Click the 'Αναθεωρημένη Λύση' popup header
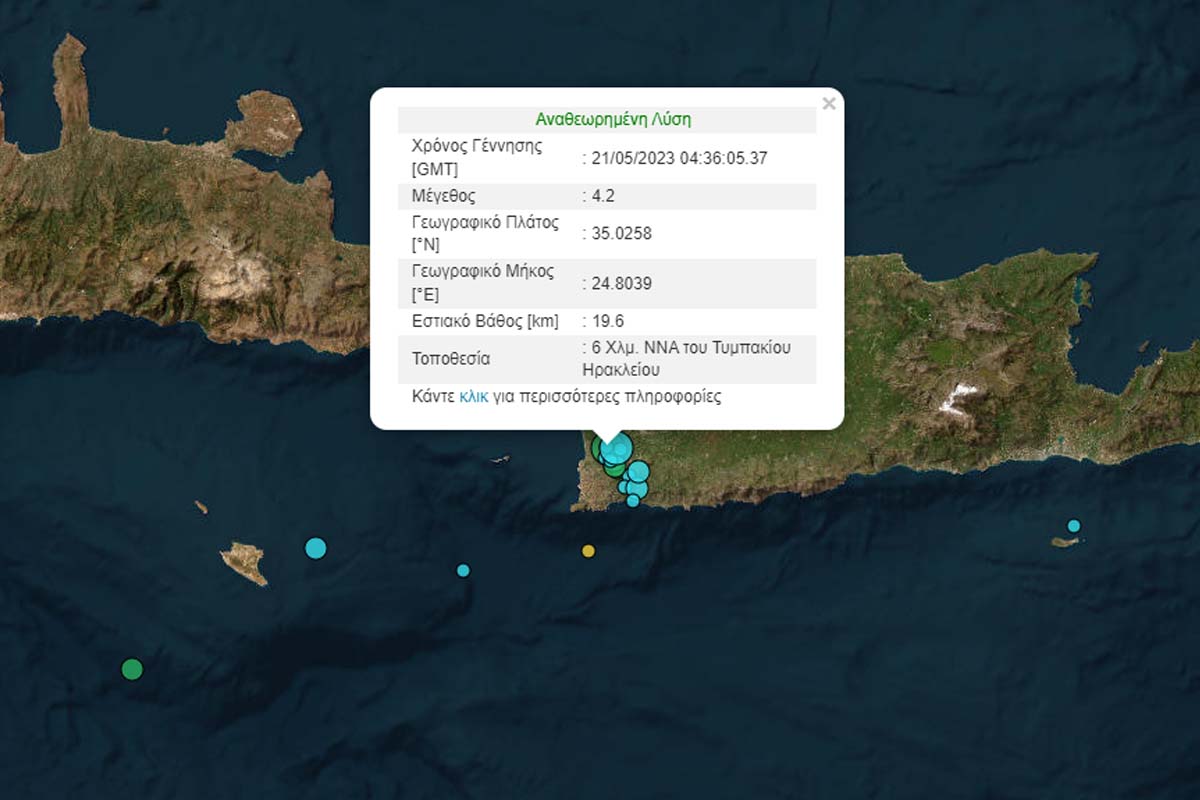Screen dimensions: 1200x800 613,120
